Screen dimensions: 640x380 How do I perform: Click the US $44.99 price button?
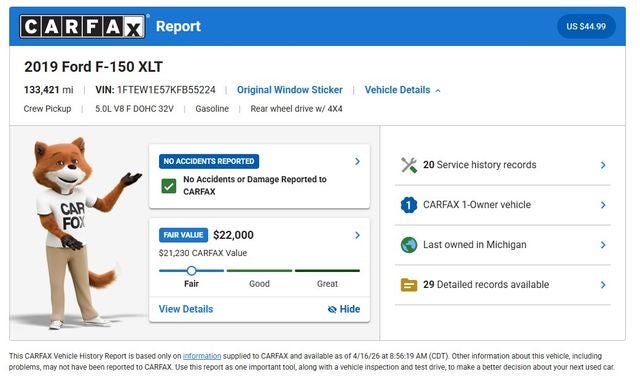point(586,27)
